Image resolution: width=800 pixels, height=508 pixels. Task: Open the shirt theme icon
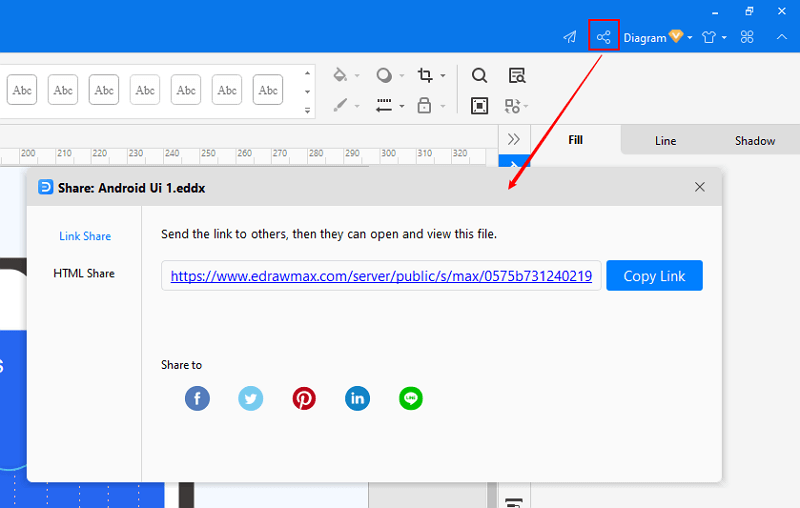[709, 37]
